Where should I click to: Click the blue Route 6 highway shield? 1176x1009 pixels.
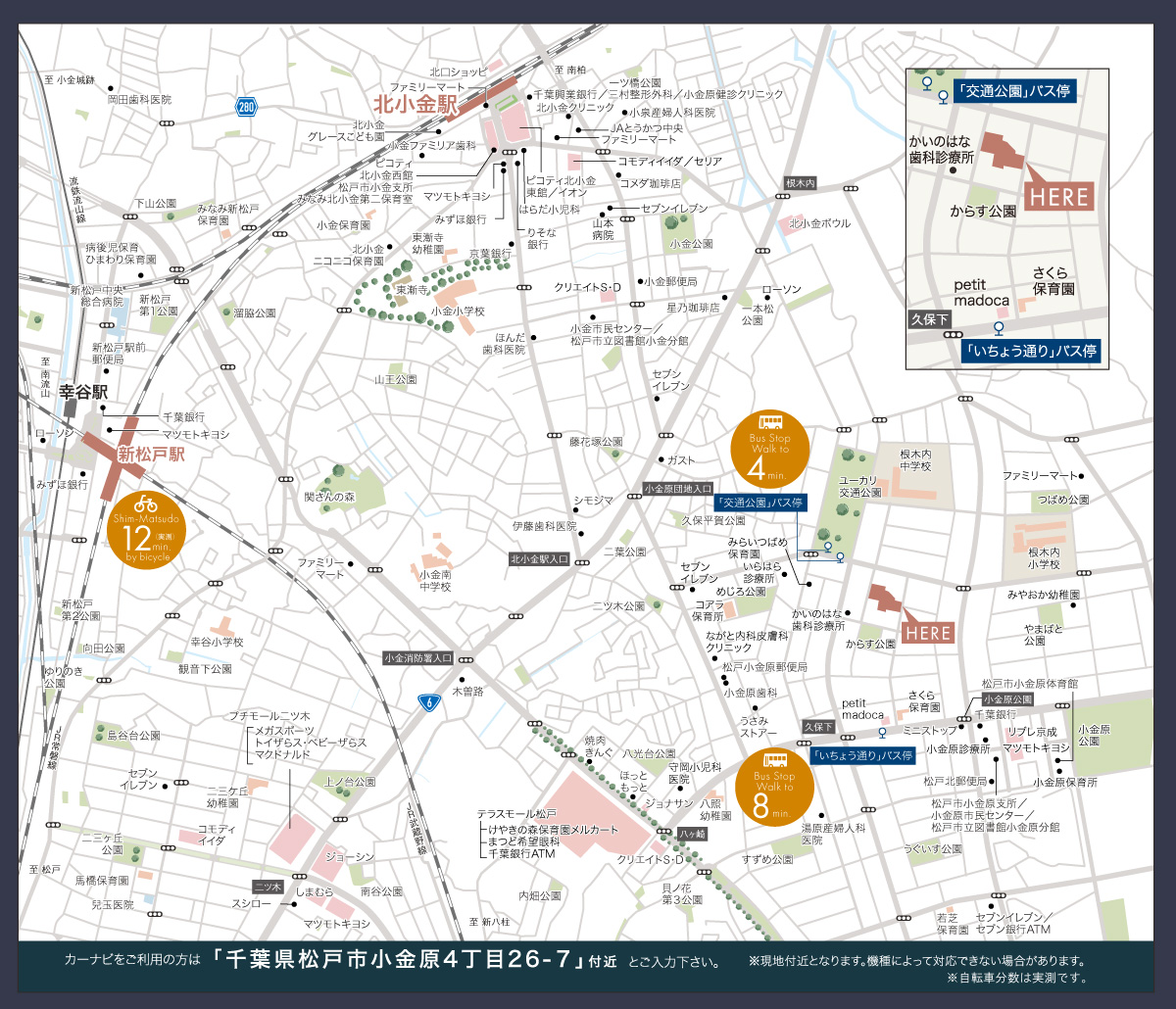(427, 701)
